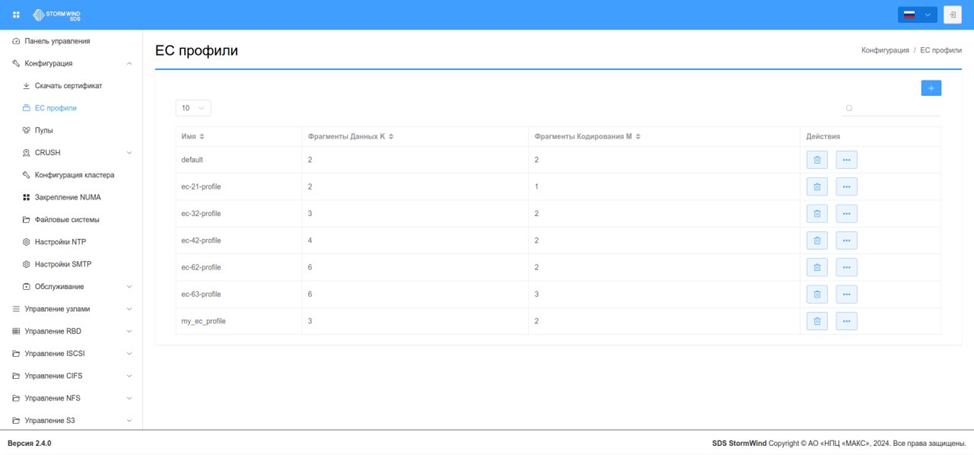Click the ec-63-profile name cell
This screenshot has width=974, height=455.
239,294
